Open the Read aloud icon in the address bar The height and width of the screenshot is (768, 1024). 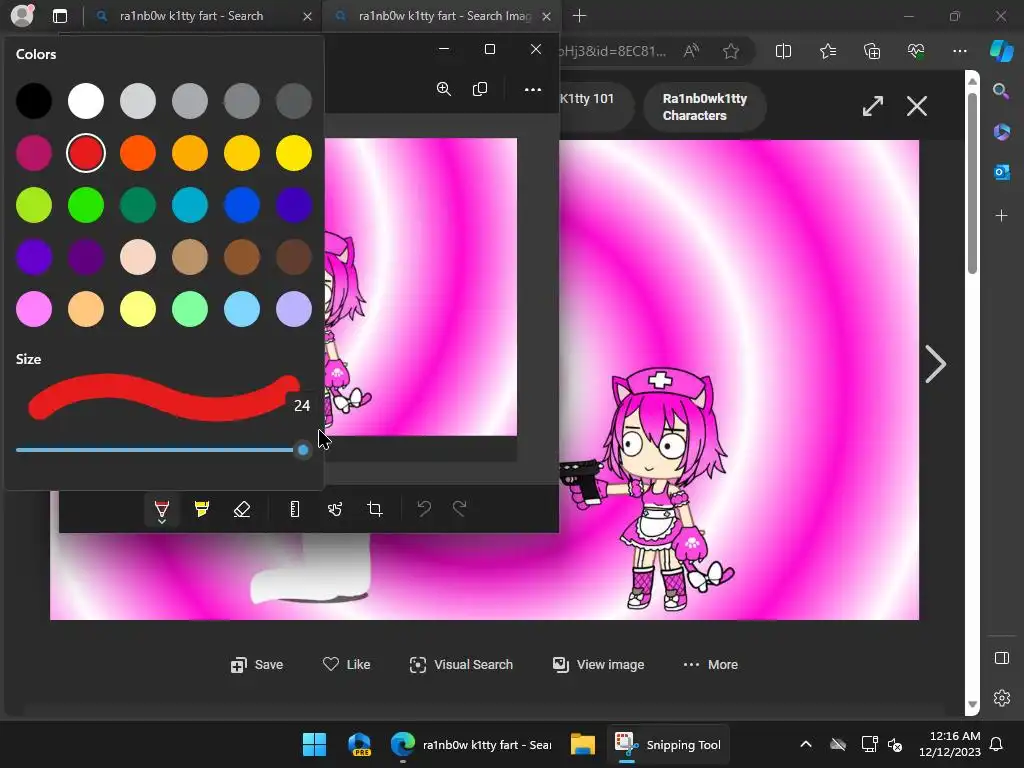[x=691, y=51]
